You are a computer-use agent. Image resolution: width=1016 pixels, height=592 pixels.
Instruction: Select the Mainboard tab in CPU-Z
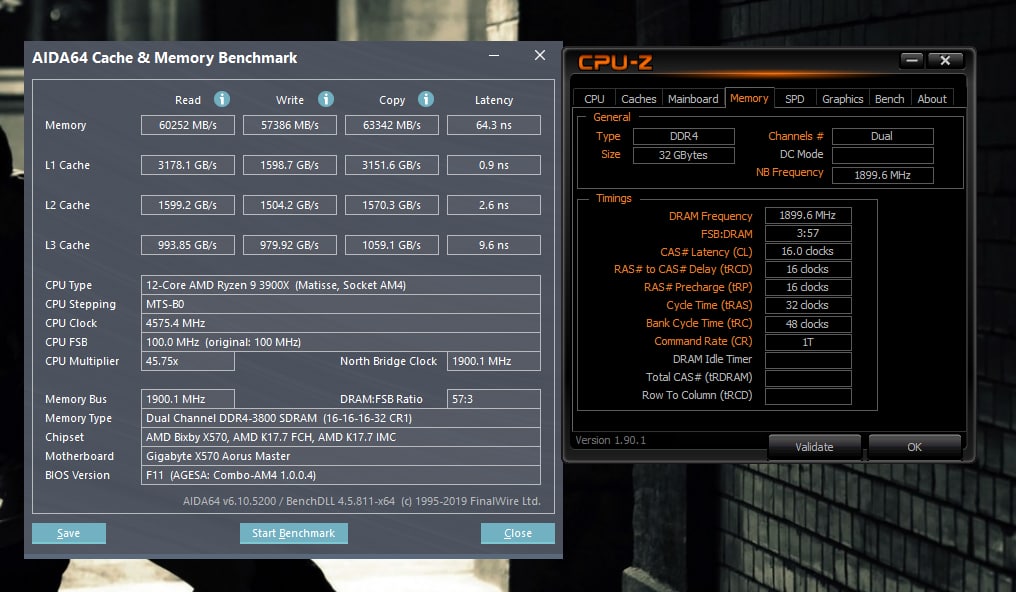(693, 98)
